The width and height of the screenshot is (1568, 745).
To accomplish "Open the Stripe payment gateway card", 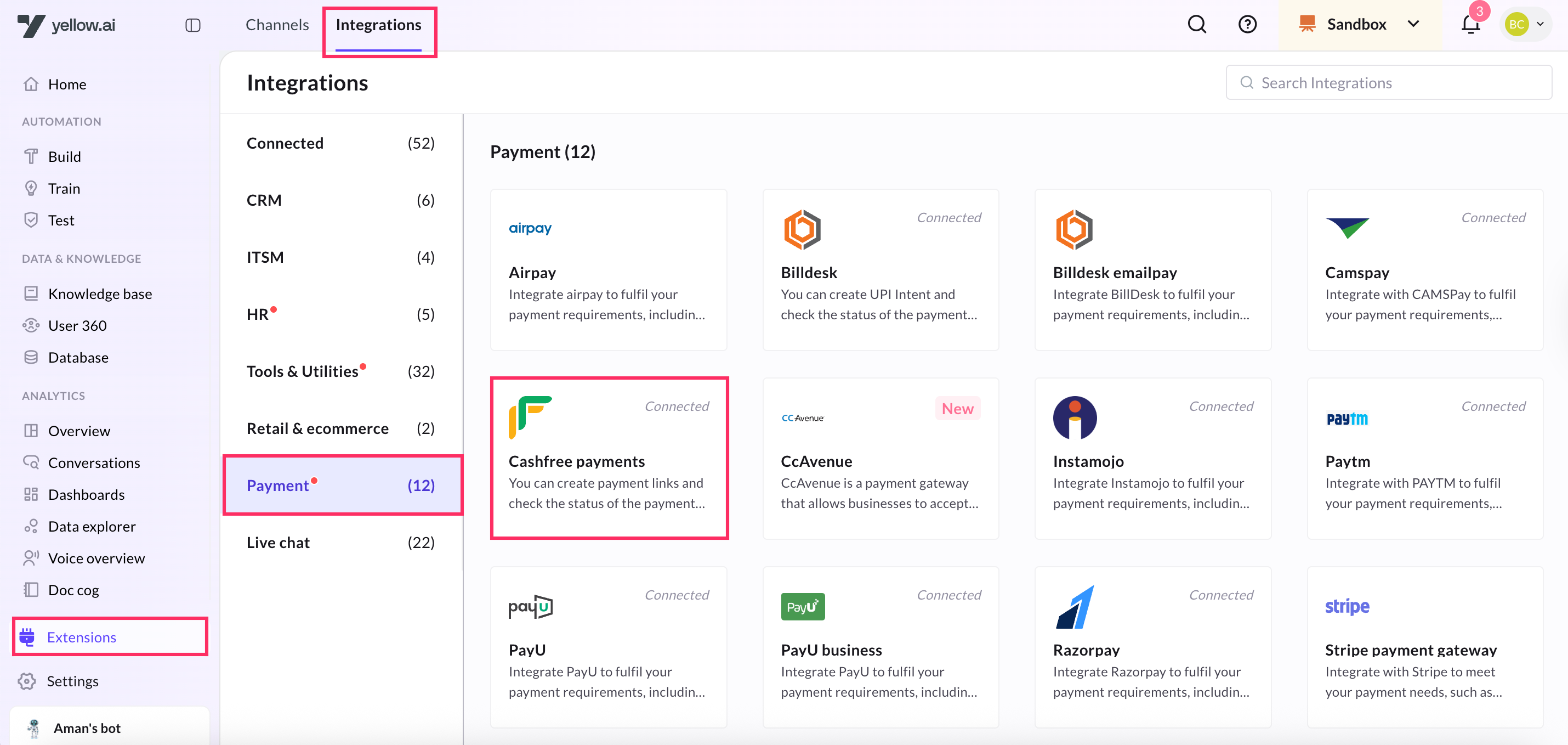I will pos(1424,647).
